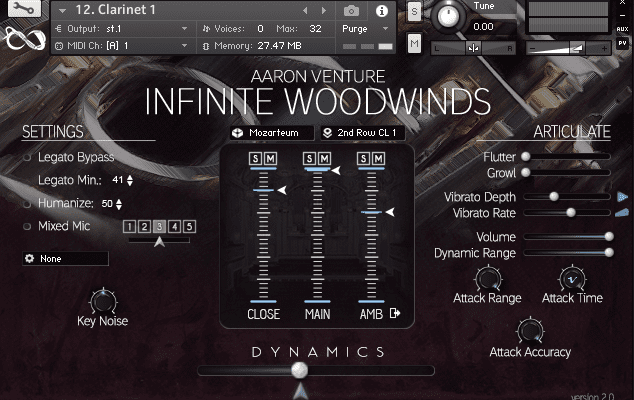
Task: Open the None preset selector
Action: pos(65,259)
